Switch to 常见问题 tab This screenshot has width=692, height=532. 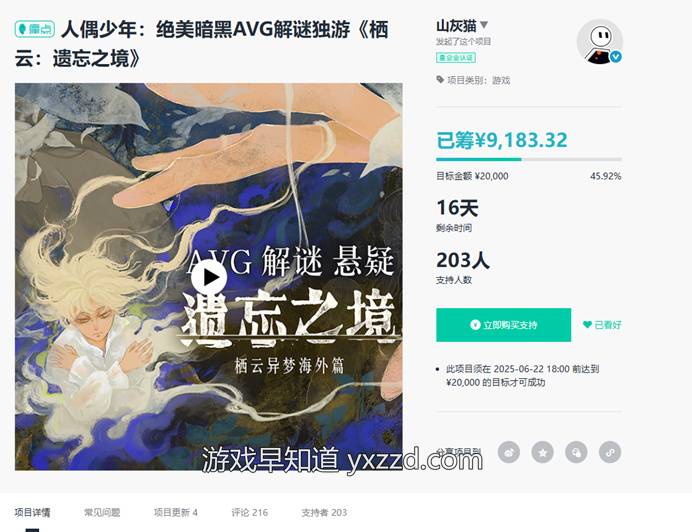[102, 513]
